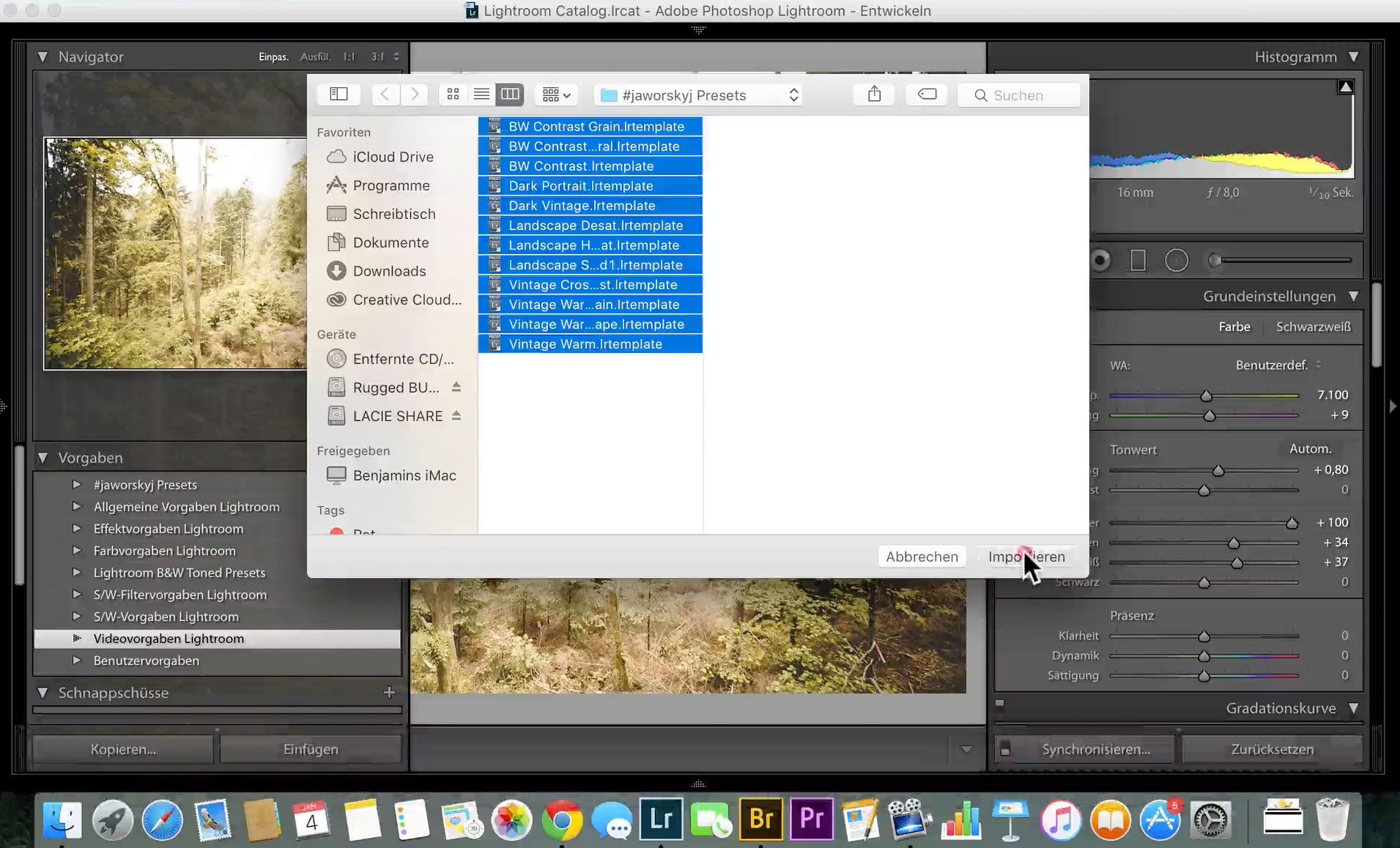The image size is (1400, 848).
Task: Eject the LACIE SHARE drive
Action: [456, 415]
